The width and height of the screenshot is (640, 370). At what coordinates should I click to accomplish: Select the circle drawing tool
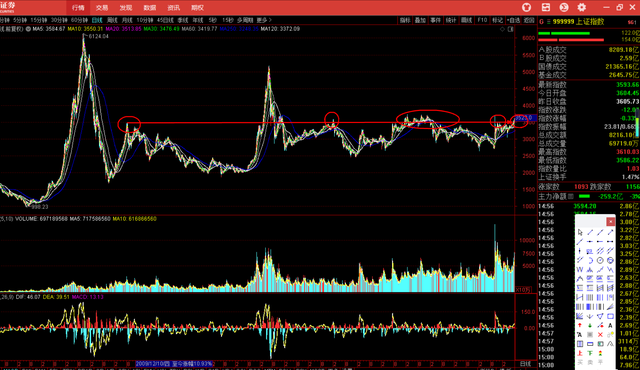pos(600,260)
